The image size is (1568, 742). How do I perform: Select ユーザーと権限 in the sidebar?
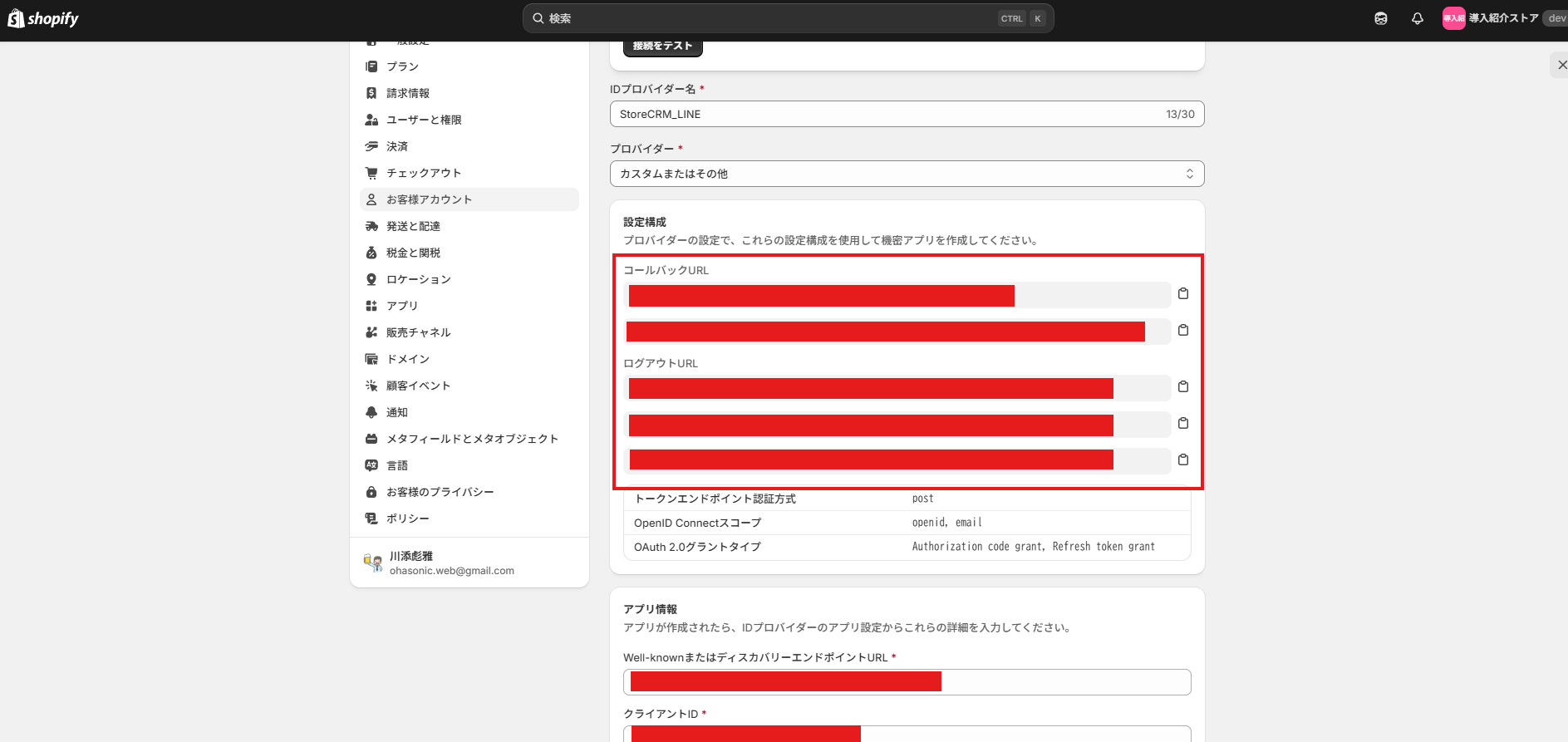pyautogui.click(x=424, y=120)
